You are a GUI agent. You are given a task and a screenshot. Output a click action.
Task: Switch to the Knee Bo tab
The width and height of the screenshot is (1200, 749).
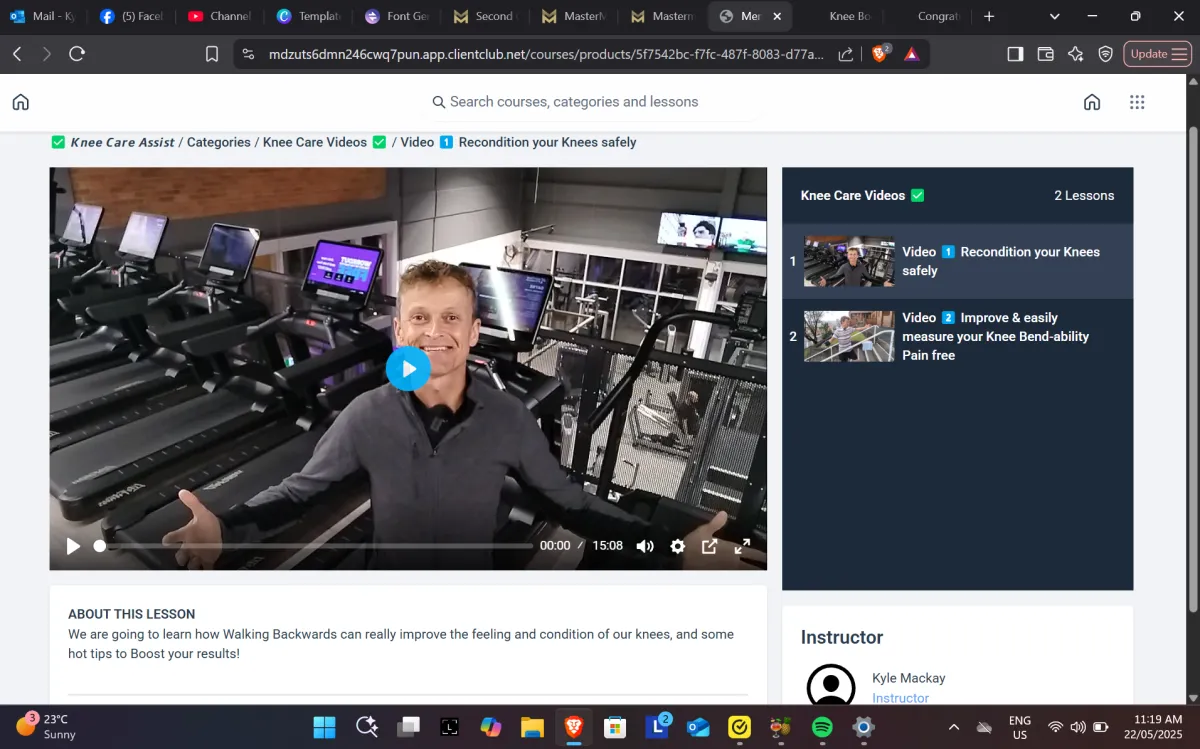pos(848,16)
